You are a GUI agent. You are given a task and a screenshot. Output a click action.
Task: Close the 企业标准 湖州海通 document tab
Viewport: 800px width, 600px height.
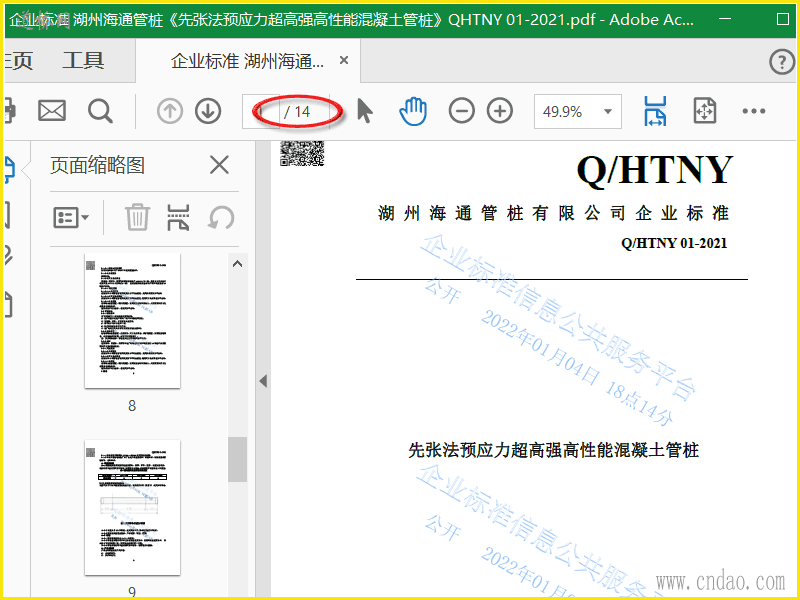point(344,61)
